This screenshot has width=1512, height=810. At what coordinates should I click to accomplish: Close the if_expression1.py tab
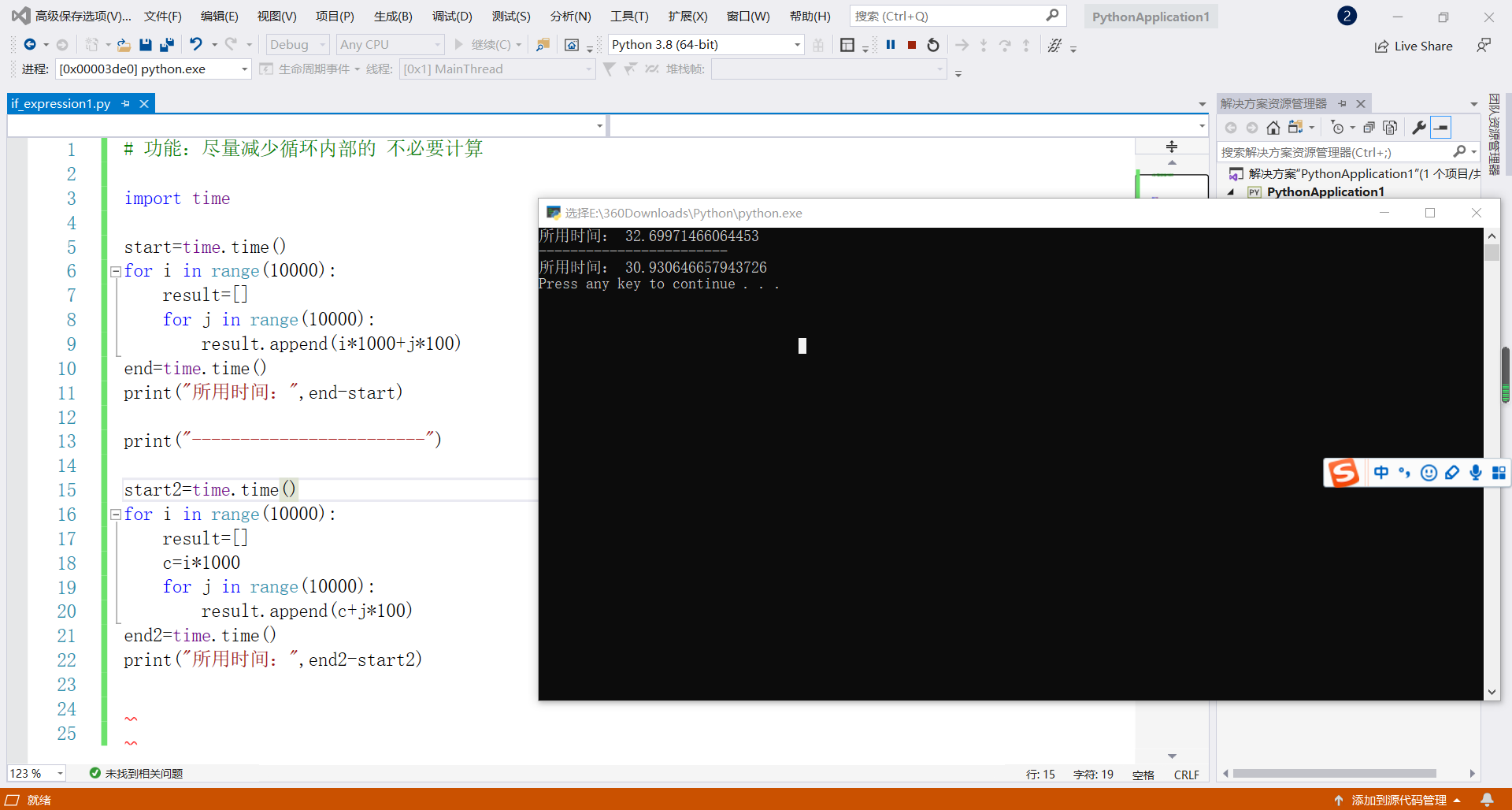(144, 103)
